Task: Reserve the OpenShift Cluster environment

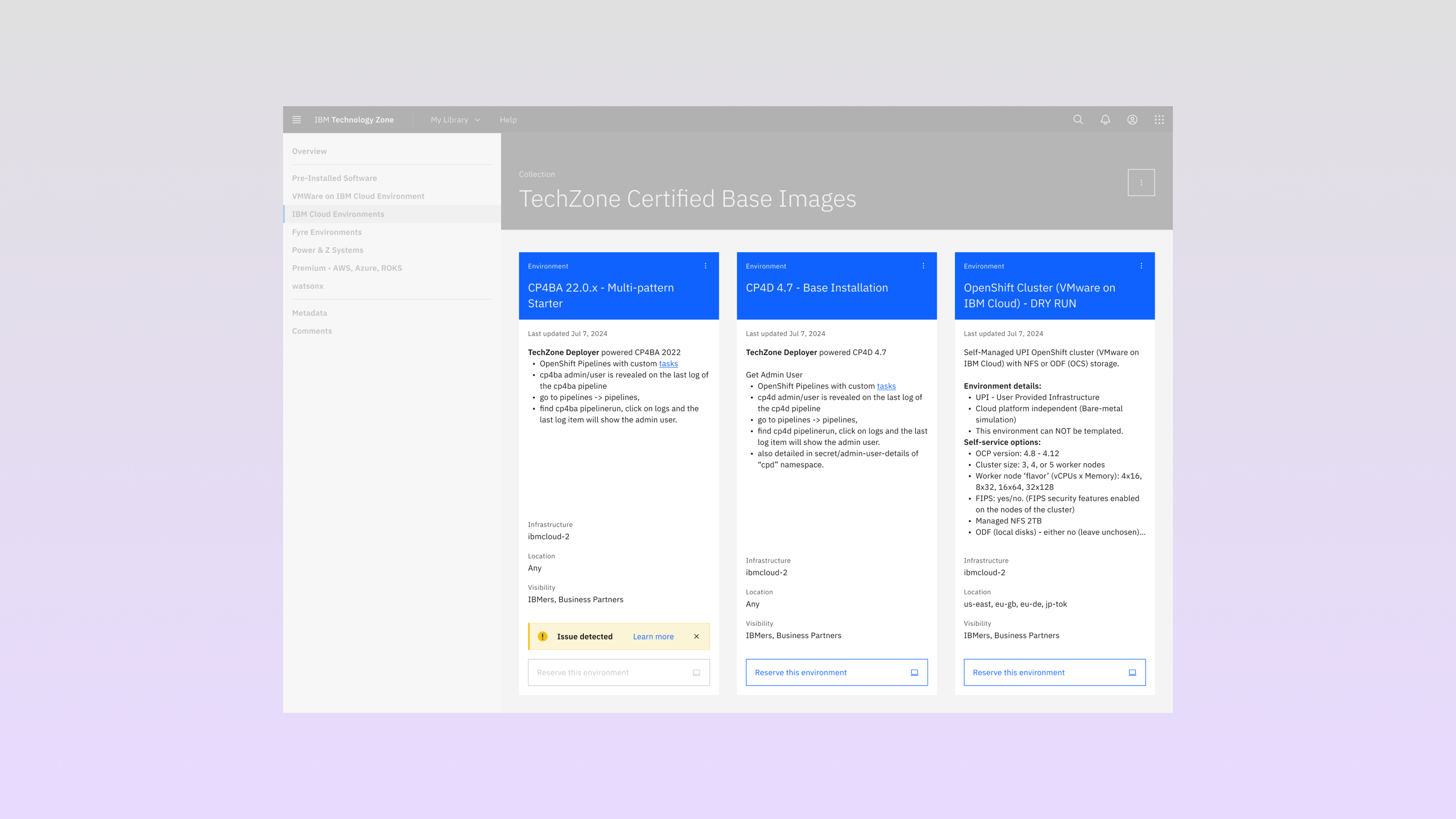Action: [1054, 672]
